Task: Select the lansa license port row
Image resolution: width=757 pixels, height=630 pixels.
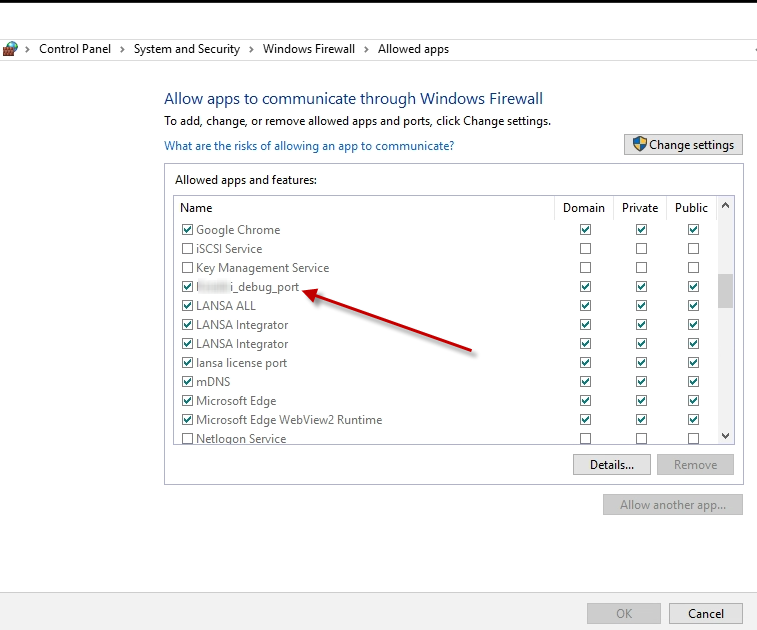Action: (x=241, y=363)
